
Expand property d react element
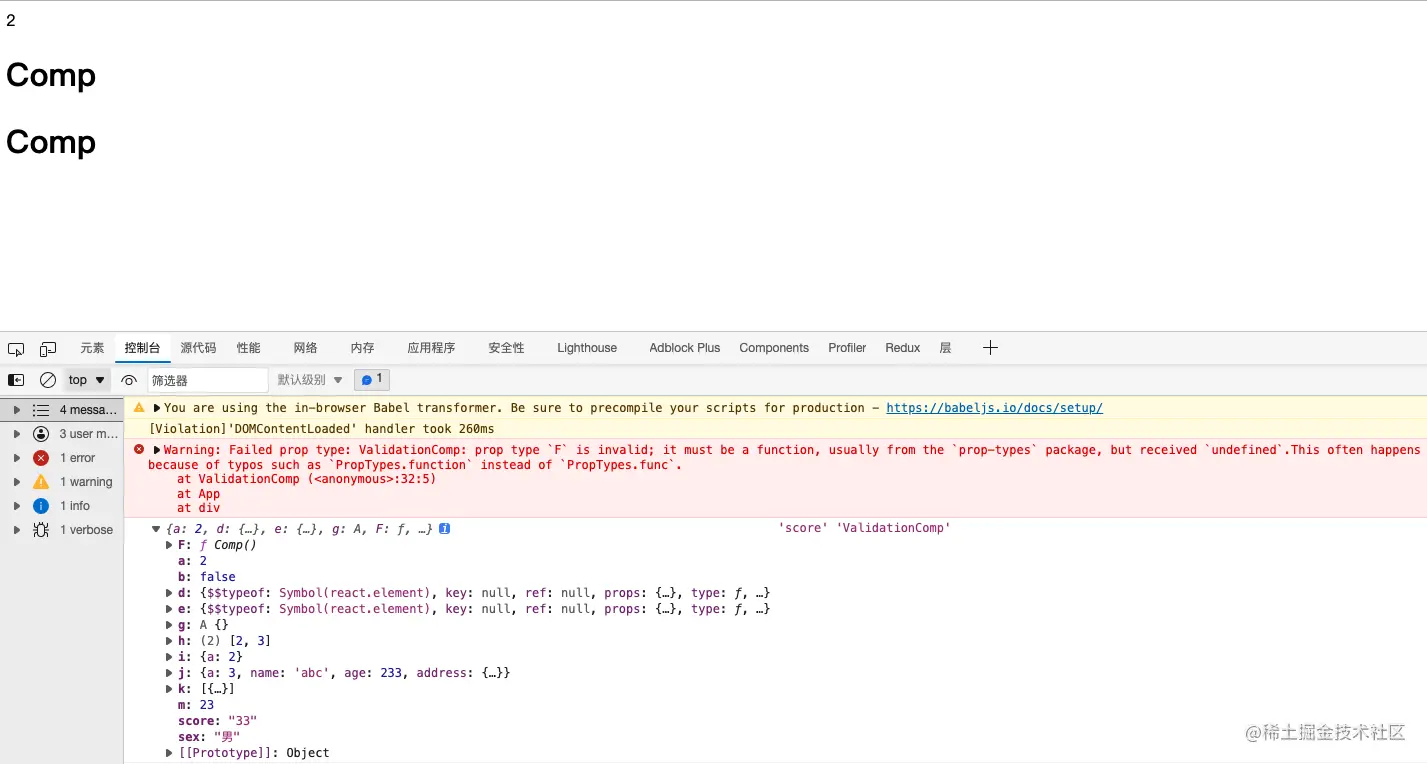[x=169, y=593]
